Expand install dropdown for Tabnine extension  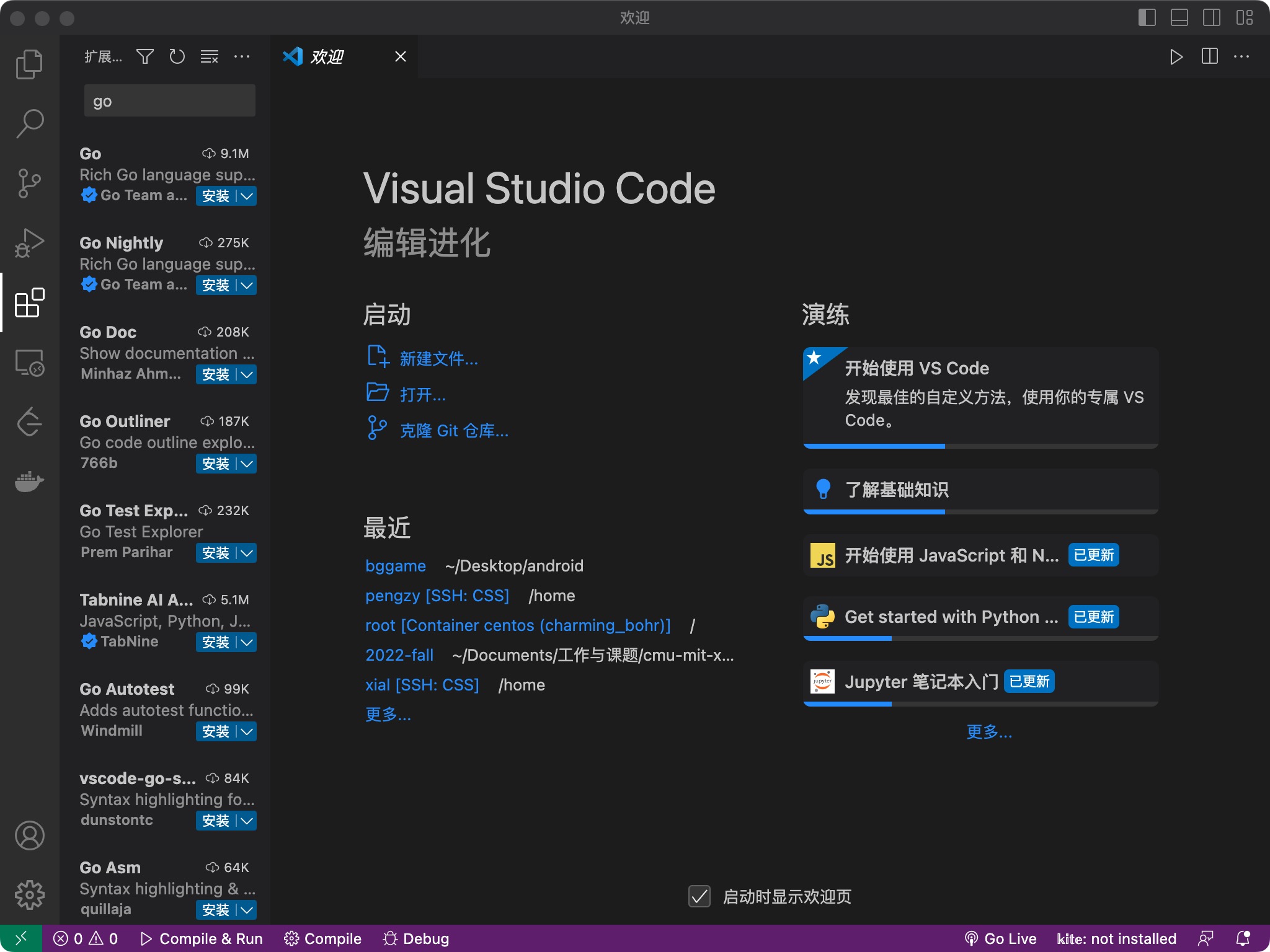tap(247, 642)
